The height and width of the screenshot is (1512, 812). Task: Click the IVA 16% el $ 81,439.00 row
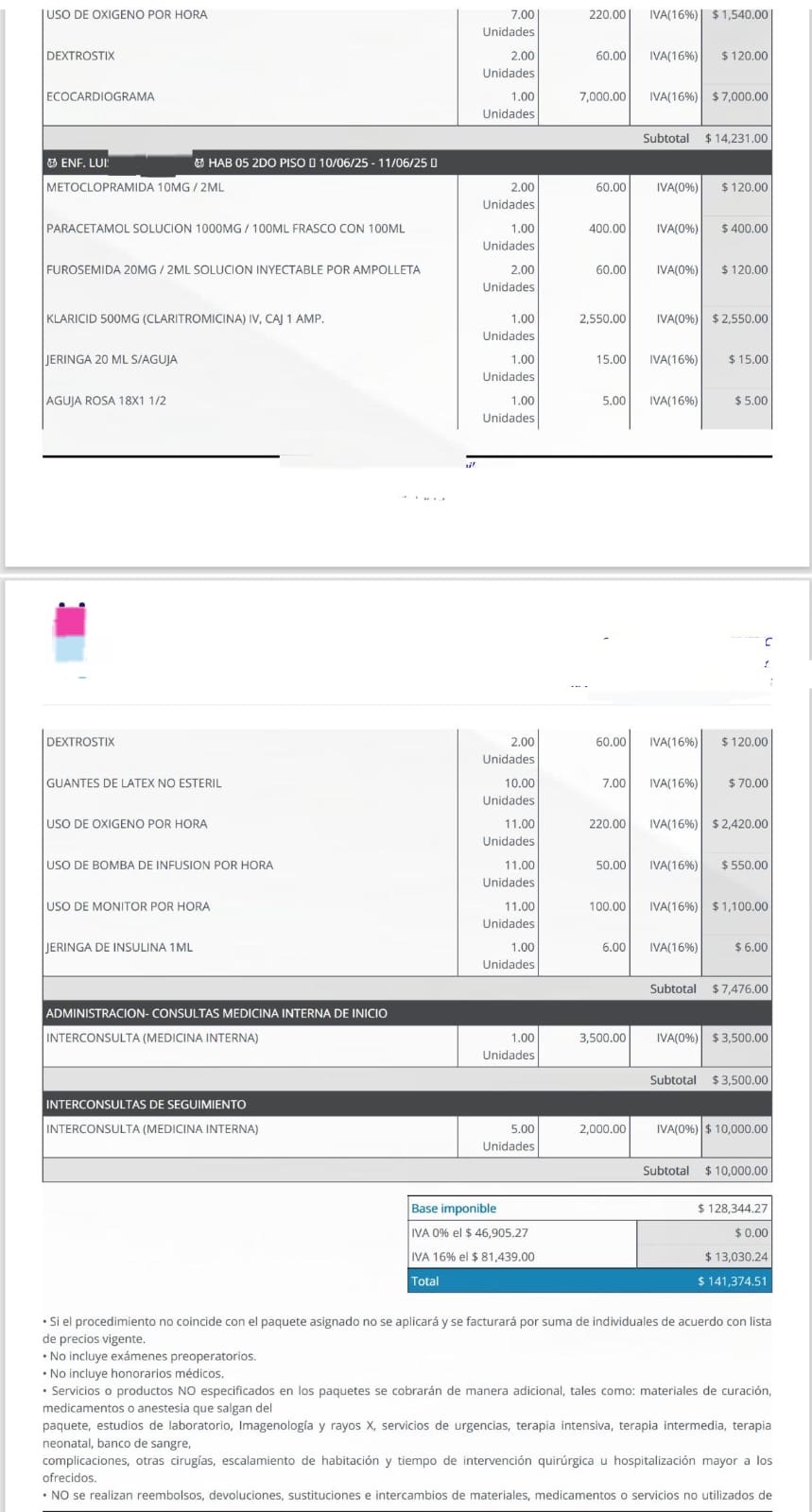point(590,1257)
